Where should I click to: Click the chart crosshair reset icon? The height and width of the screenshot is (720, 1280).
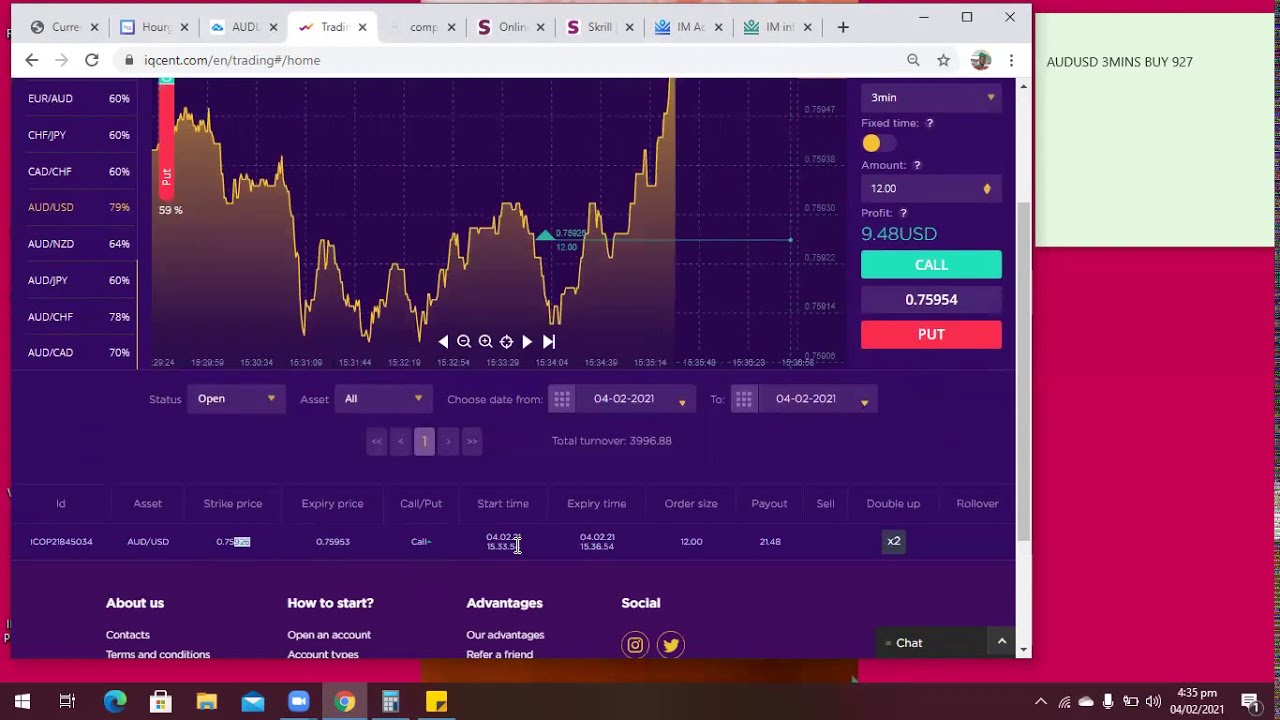click(506, 341)
